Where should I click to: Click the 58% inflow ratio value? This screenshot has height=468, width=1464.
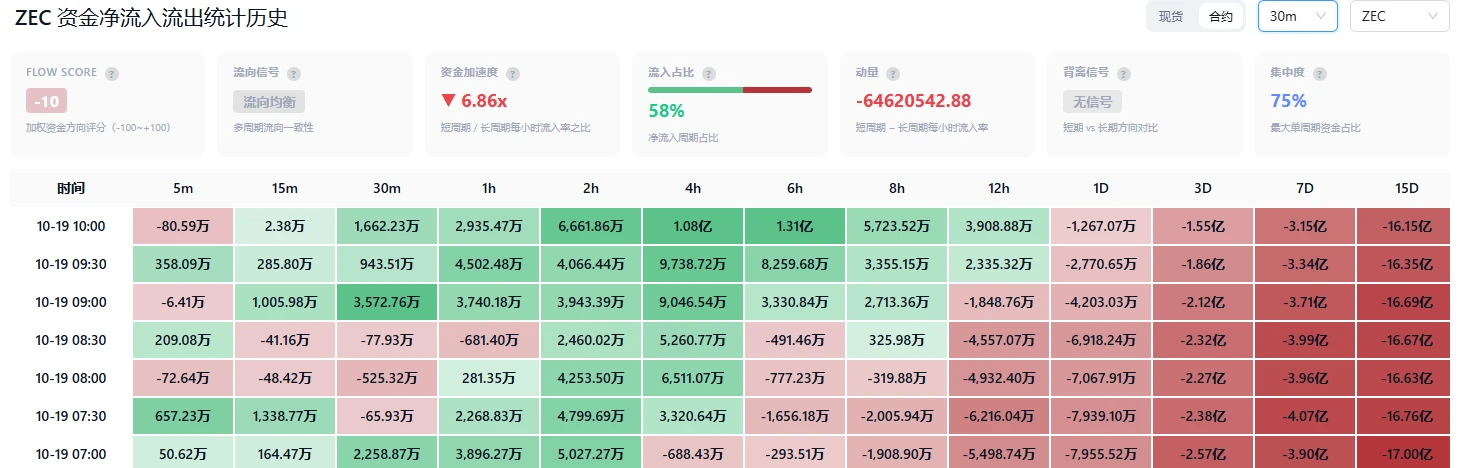click(x=666, y=111)
